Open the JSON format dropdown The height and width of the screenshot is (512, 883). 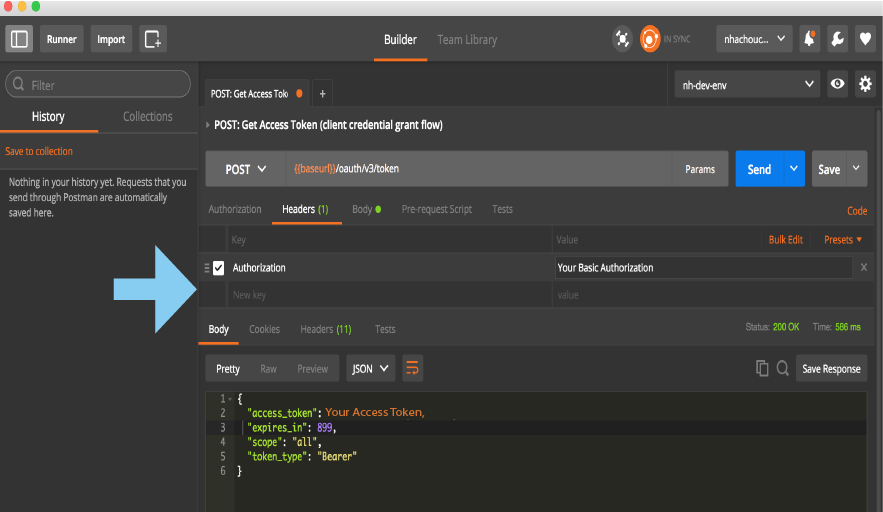tap(371, 369)
